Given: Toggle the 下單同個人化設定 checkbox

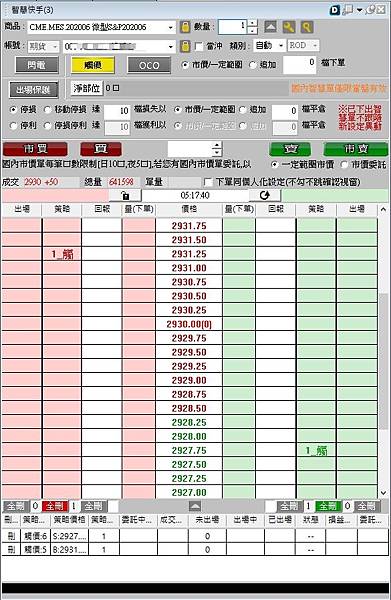Looking at the screenshot, I should [208, 182].
